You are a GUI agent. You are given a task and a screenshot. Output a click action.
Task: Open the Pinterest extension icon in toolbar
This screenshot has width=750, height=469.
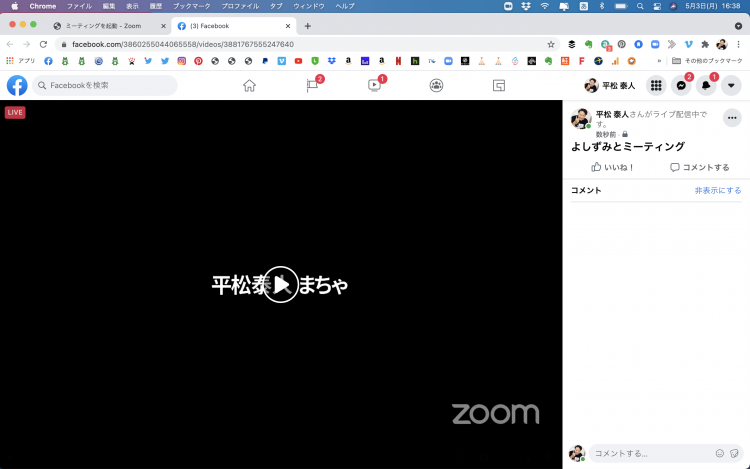tap(621, 44)
